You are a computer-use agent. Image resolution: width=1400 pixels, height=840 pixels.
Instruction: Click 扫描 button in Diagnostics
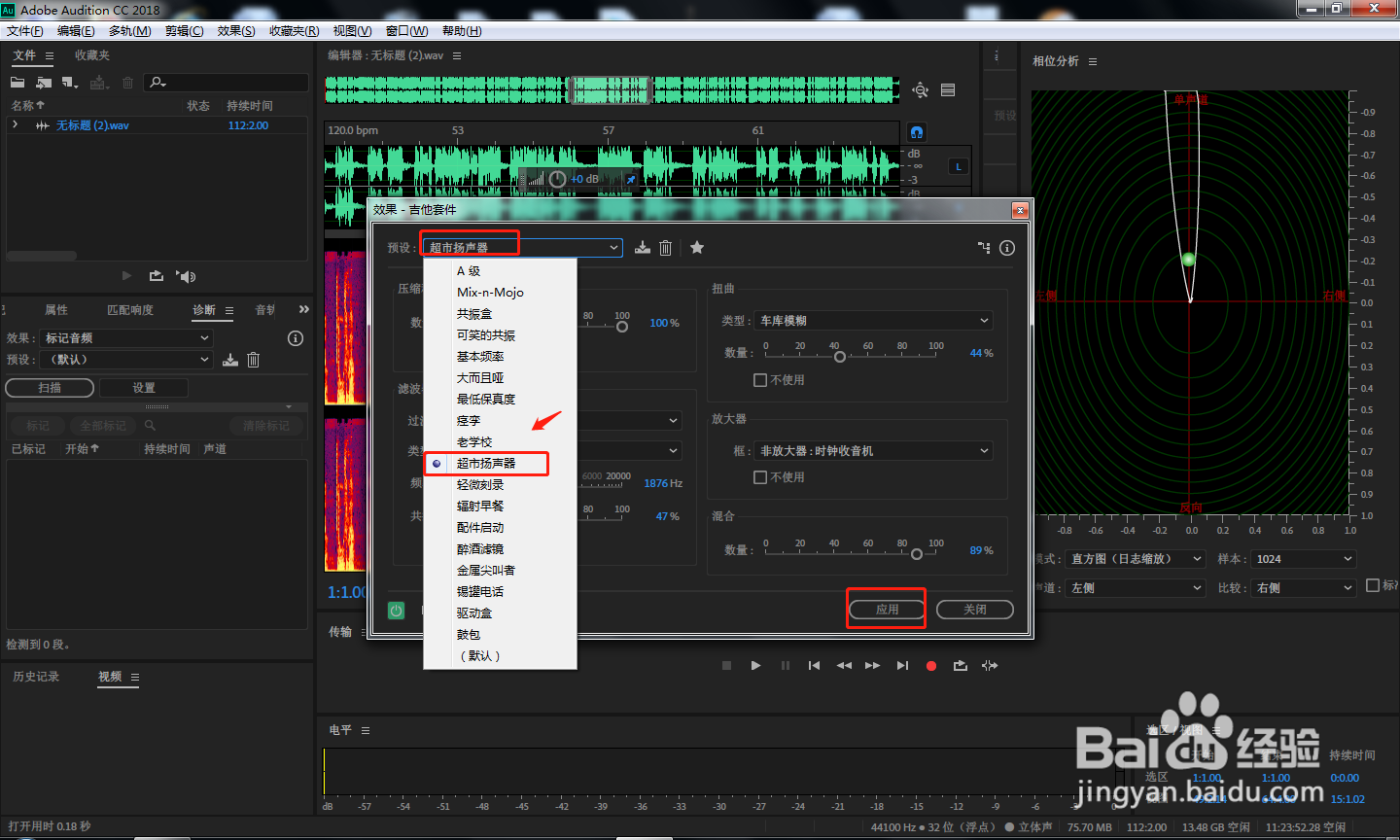tap(50, 388)
